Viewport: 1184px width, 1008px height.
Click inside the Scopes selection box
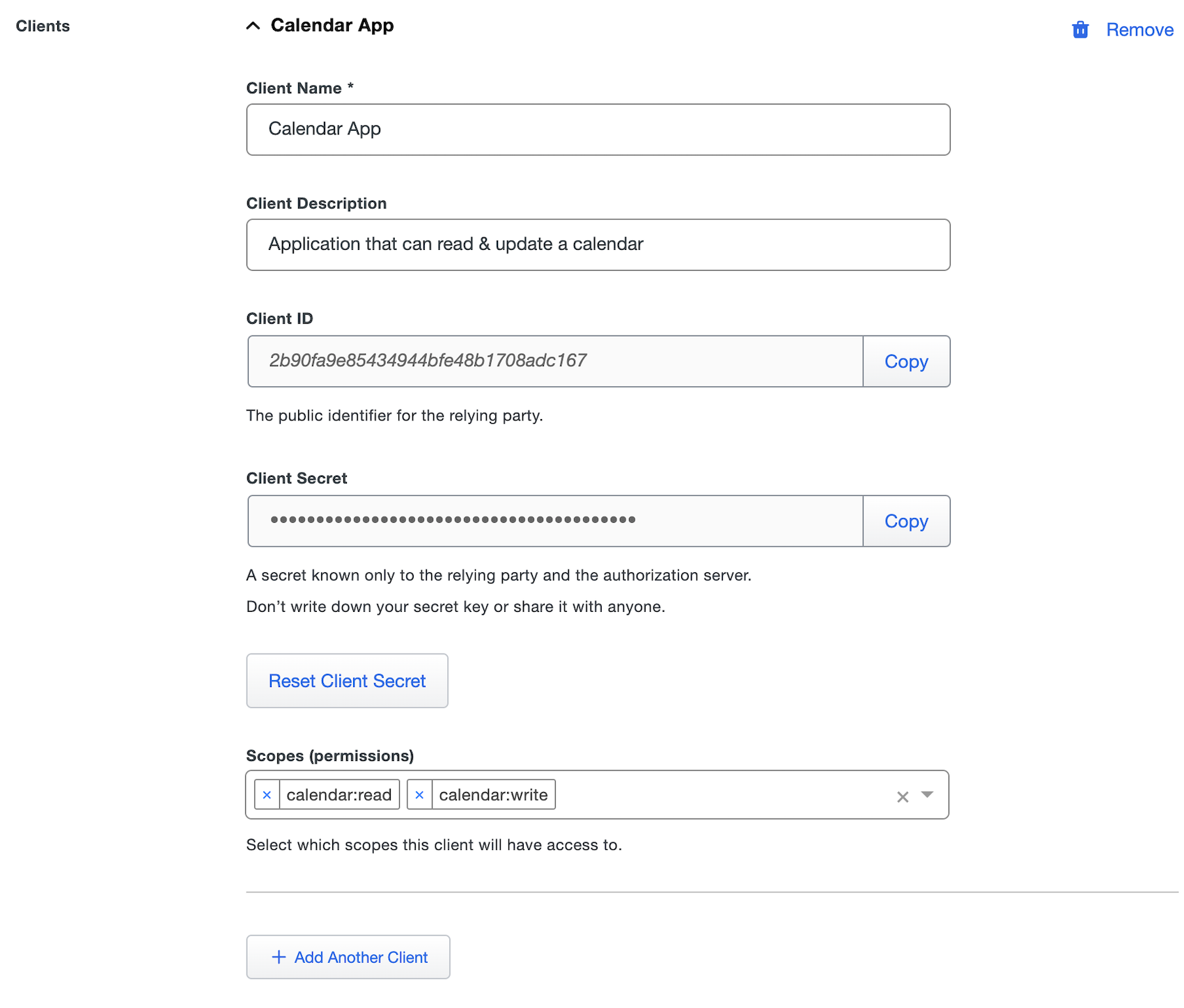tap(696, 795)
